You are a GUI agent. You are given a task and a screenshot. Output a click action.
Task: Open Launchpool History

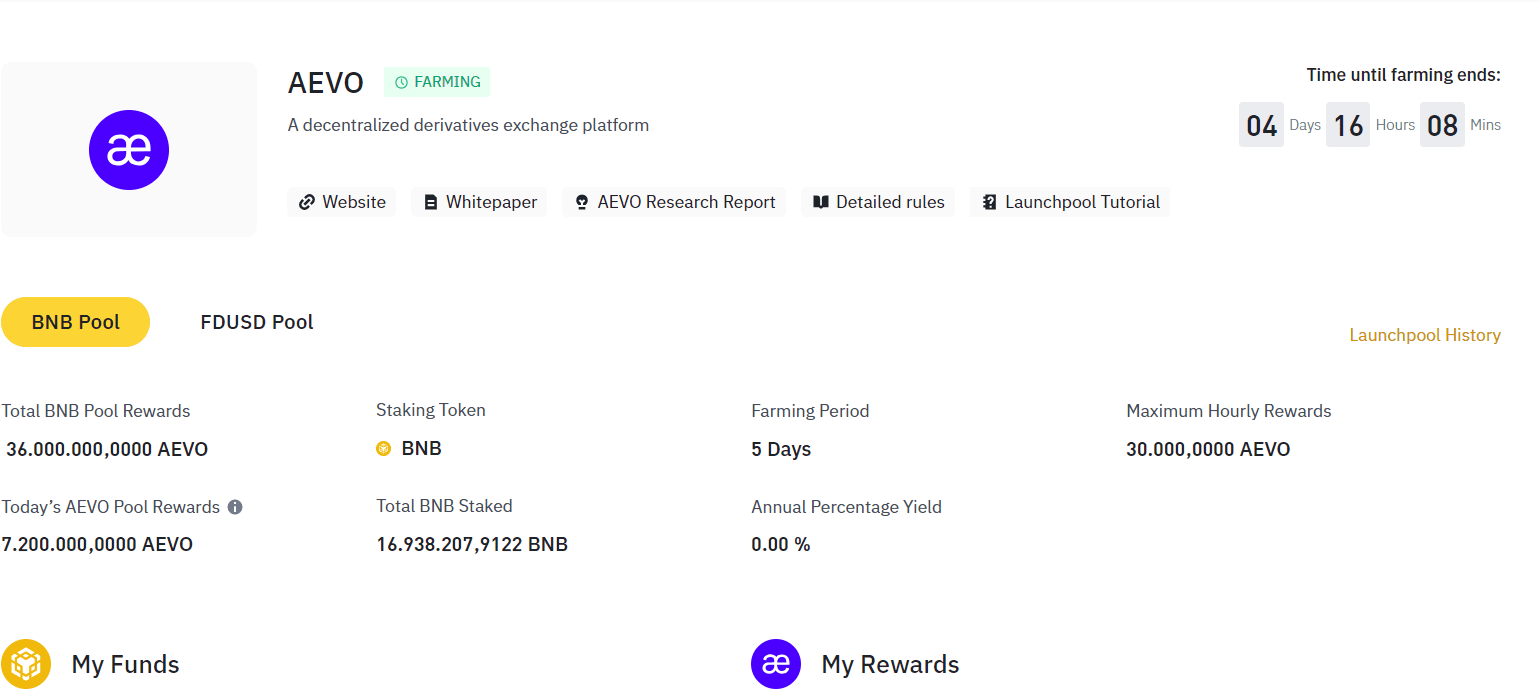pos(1425,335)
